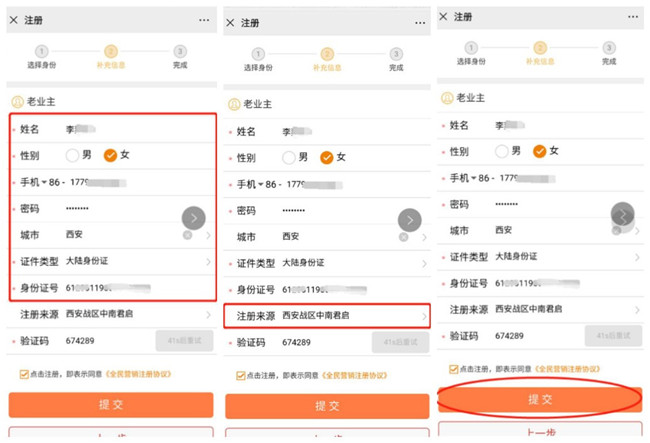Select the 女 radio button in middle panel

point(326,157)
